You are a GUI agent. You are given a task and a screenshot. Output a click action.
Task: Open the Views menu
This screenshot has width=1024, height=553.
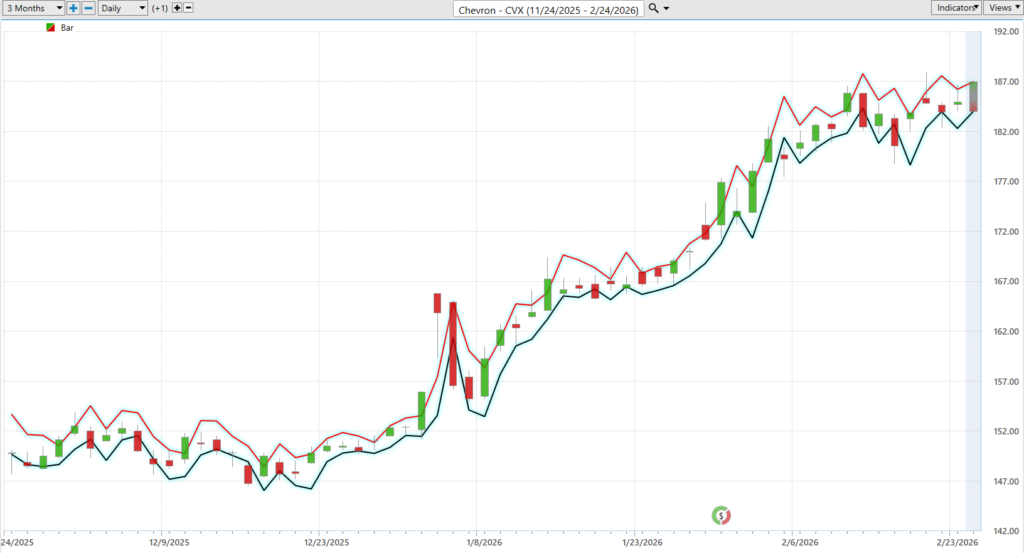(x=1002, y=8)
